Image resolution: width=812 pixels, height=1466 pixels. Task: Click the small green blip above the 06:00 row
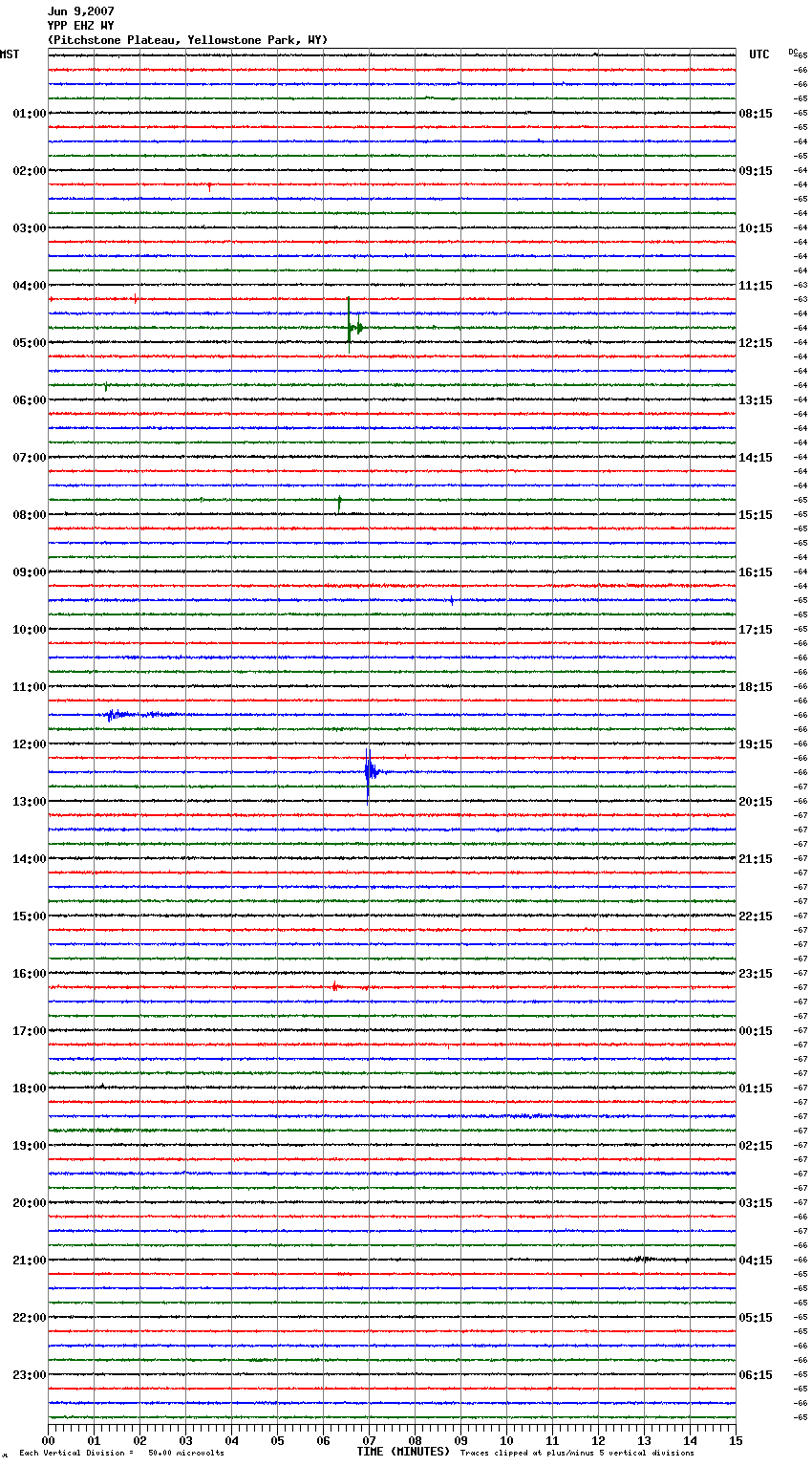coord(106,386)
